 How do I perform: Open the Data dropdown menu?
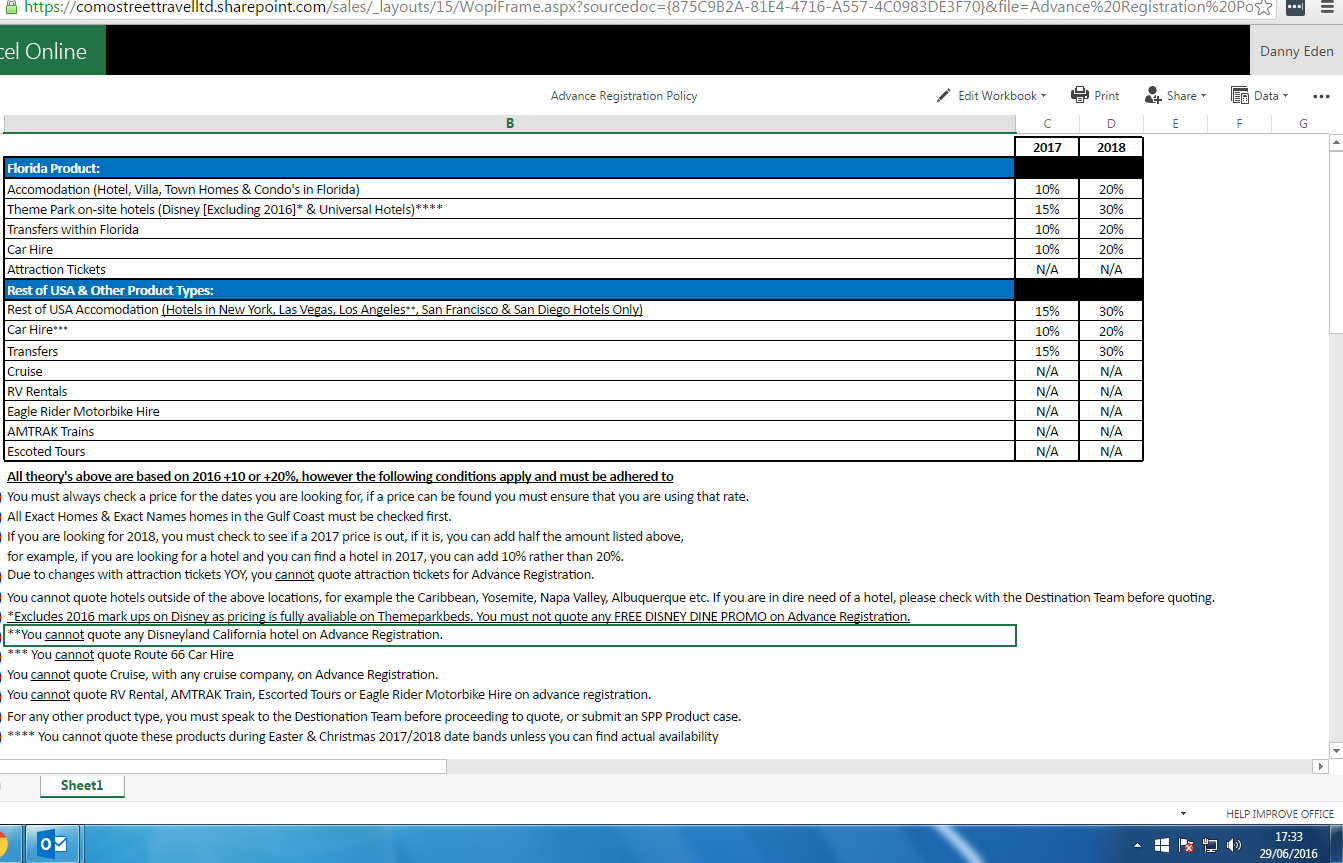click(1259, 96)
